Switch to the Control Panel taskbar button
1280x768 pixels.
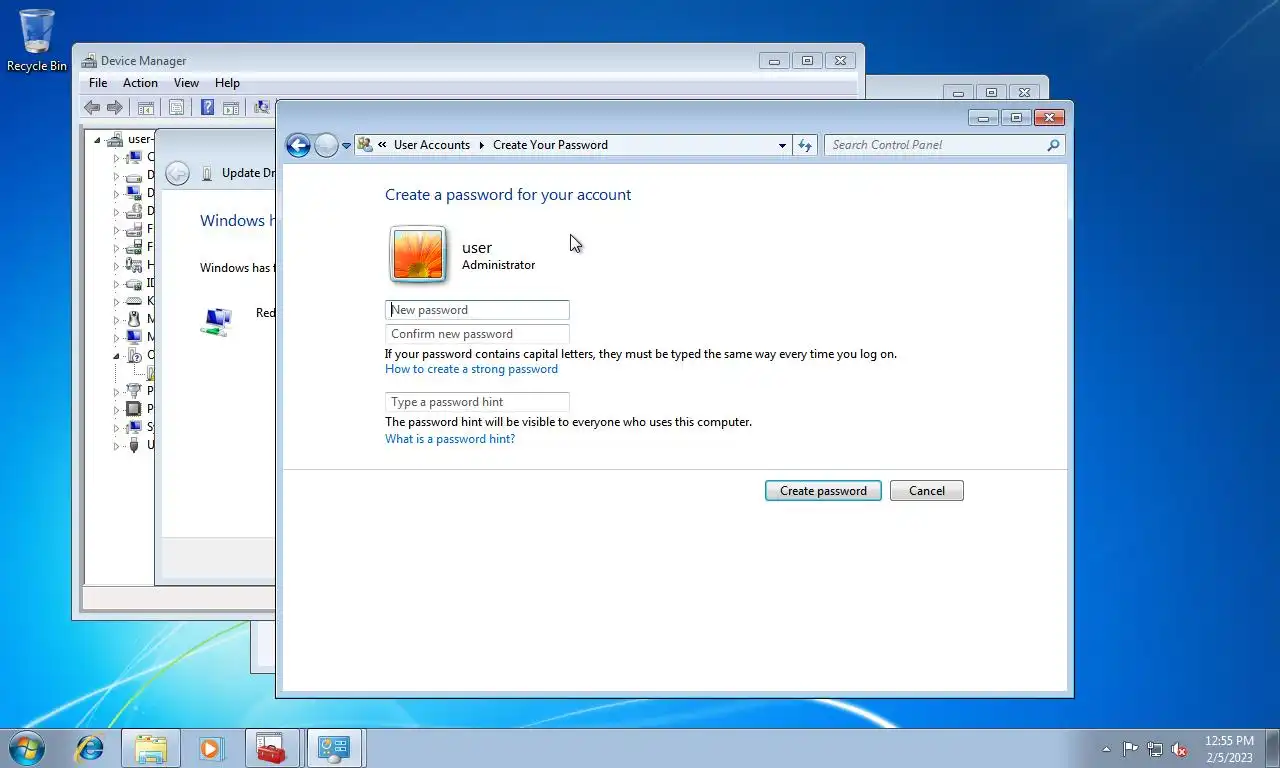[x=333, y=748]
